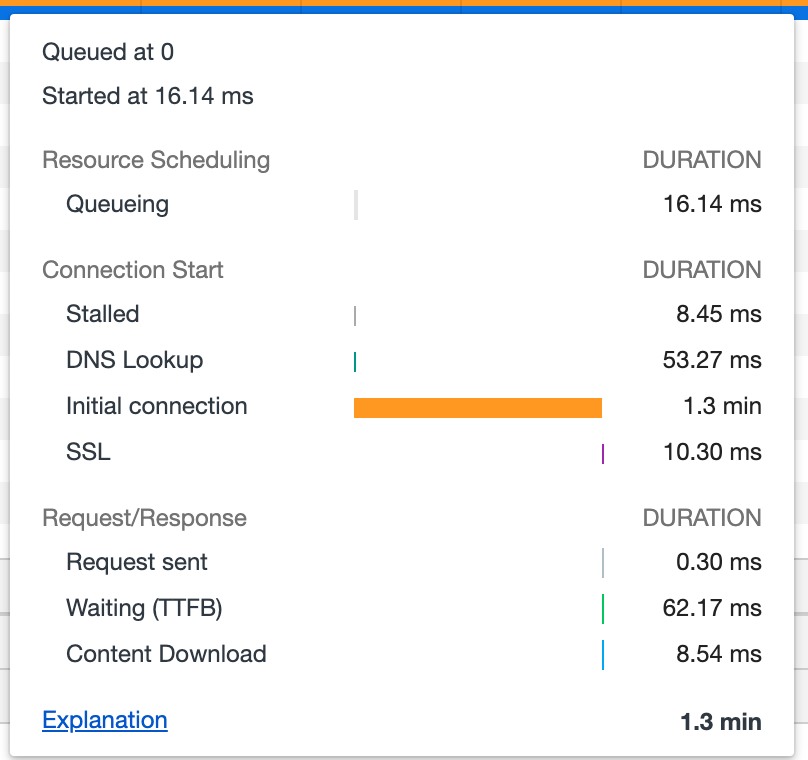Click the blue Content Download marker
This screenshot has width=808, height=760.
(x=603, y=655)
